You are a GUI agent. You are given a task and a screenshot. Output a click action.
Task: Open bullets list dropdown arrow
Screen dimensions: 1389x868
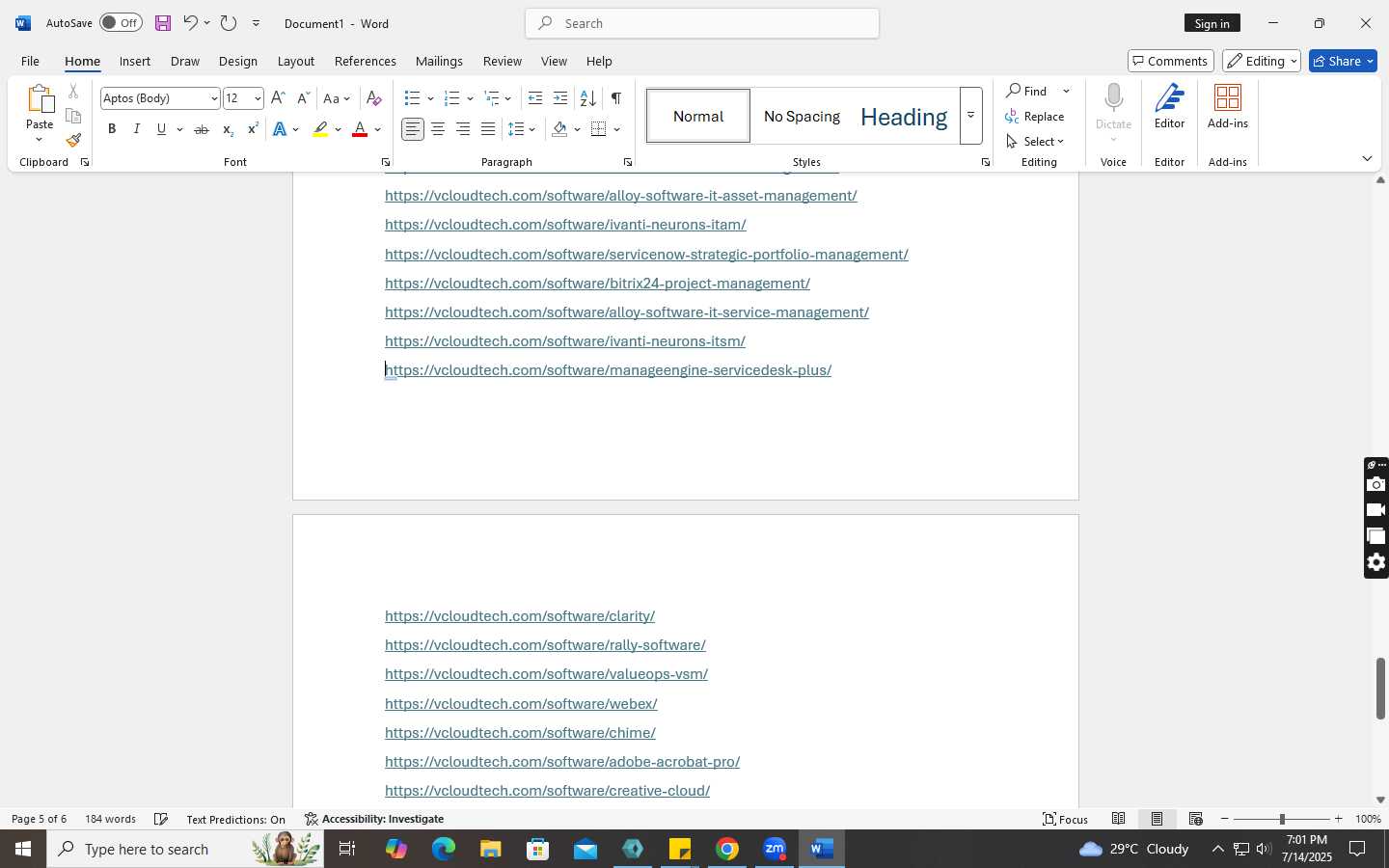click(430, 98)
